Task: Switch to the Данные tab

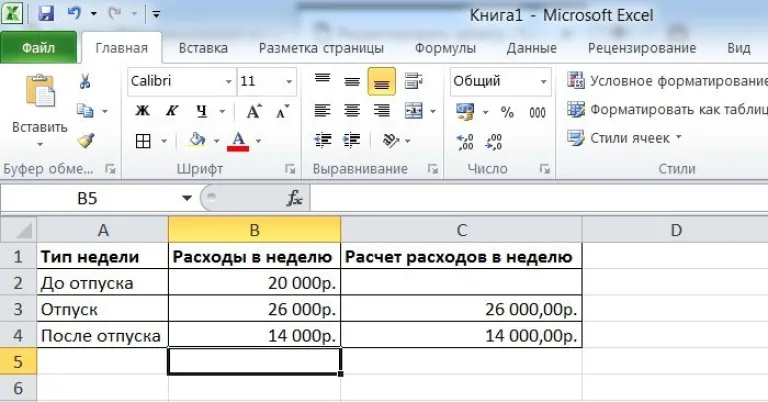Action: click(531, 48)
